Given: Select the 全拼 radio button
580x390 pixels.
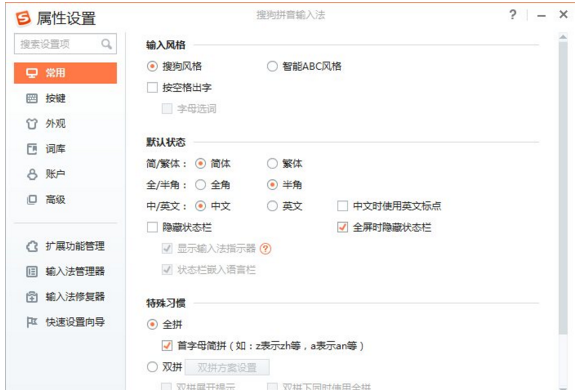Looking at the screenshot, I should coord(152,325).
